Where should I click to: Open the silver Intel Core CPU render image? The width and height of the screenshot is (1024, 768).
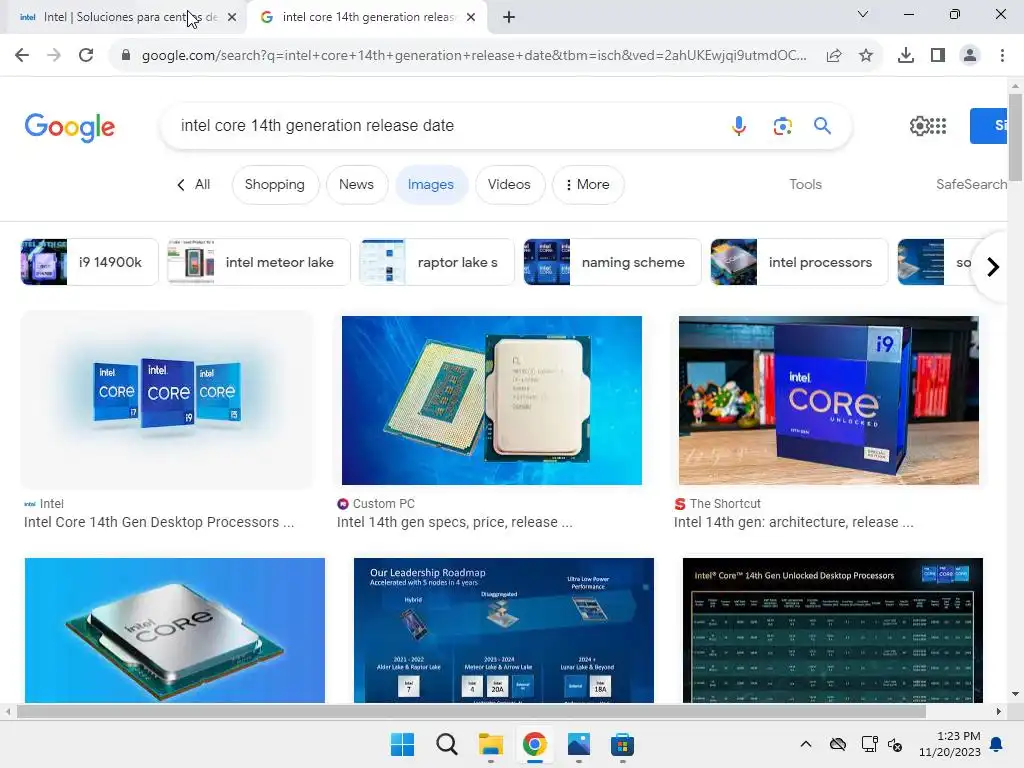click(174, 630)
